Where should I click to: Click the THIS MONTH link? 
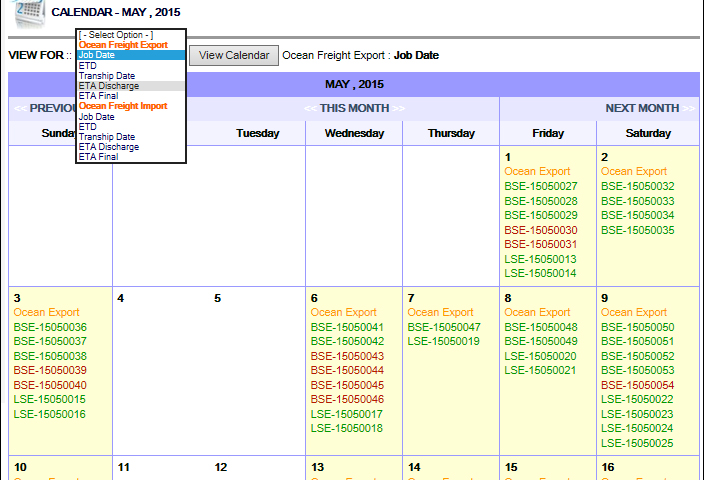354,108
